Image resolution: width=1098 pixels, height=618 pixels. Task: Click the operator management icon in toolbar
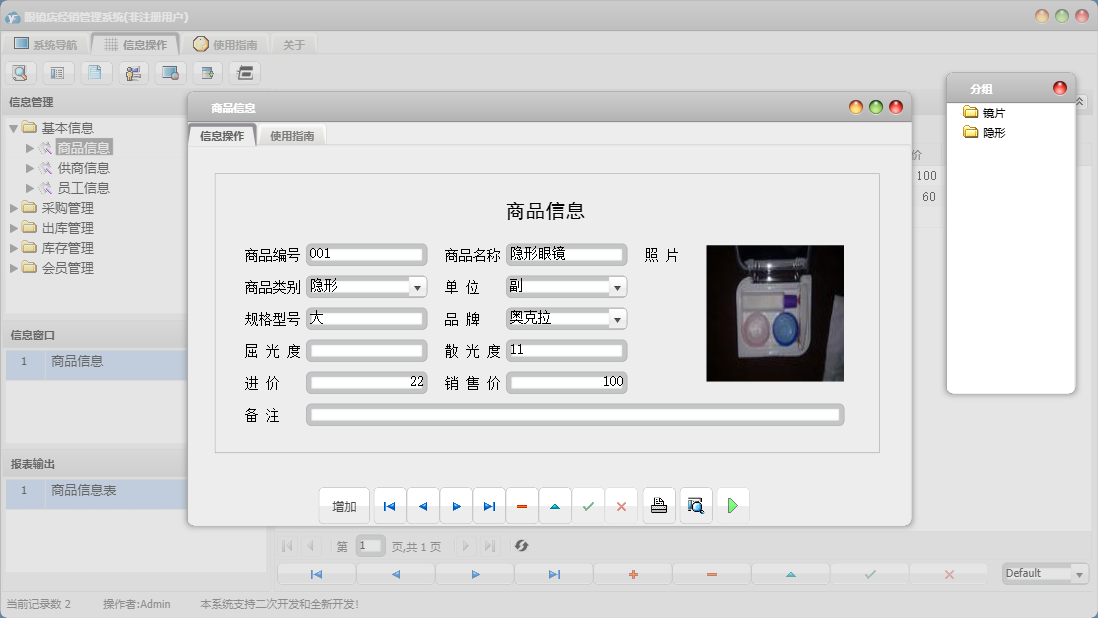coord(132,72)
